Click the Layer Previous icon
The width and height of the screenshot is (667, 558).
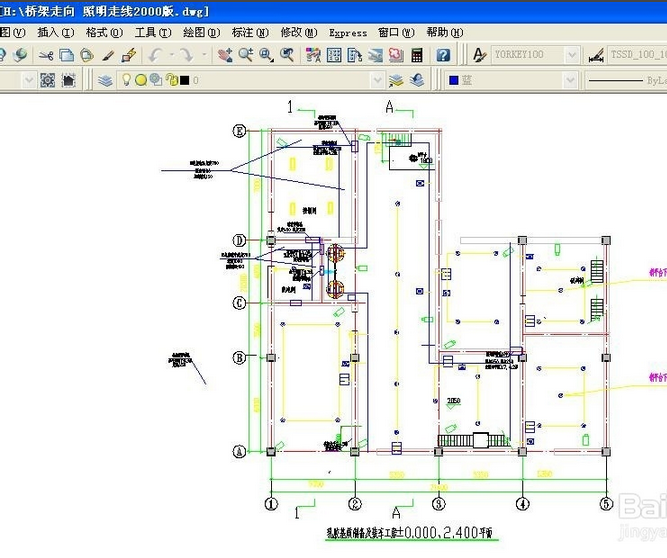point(417,80)
